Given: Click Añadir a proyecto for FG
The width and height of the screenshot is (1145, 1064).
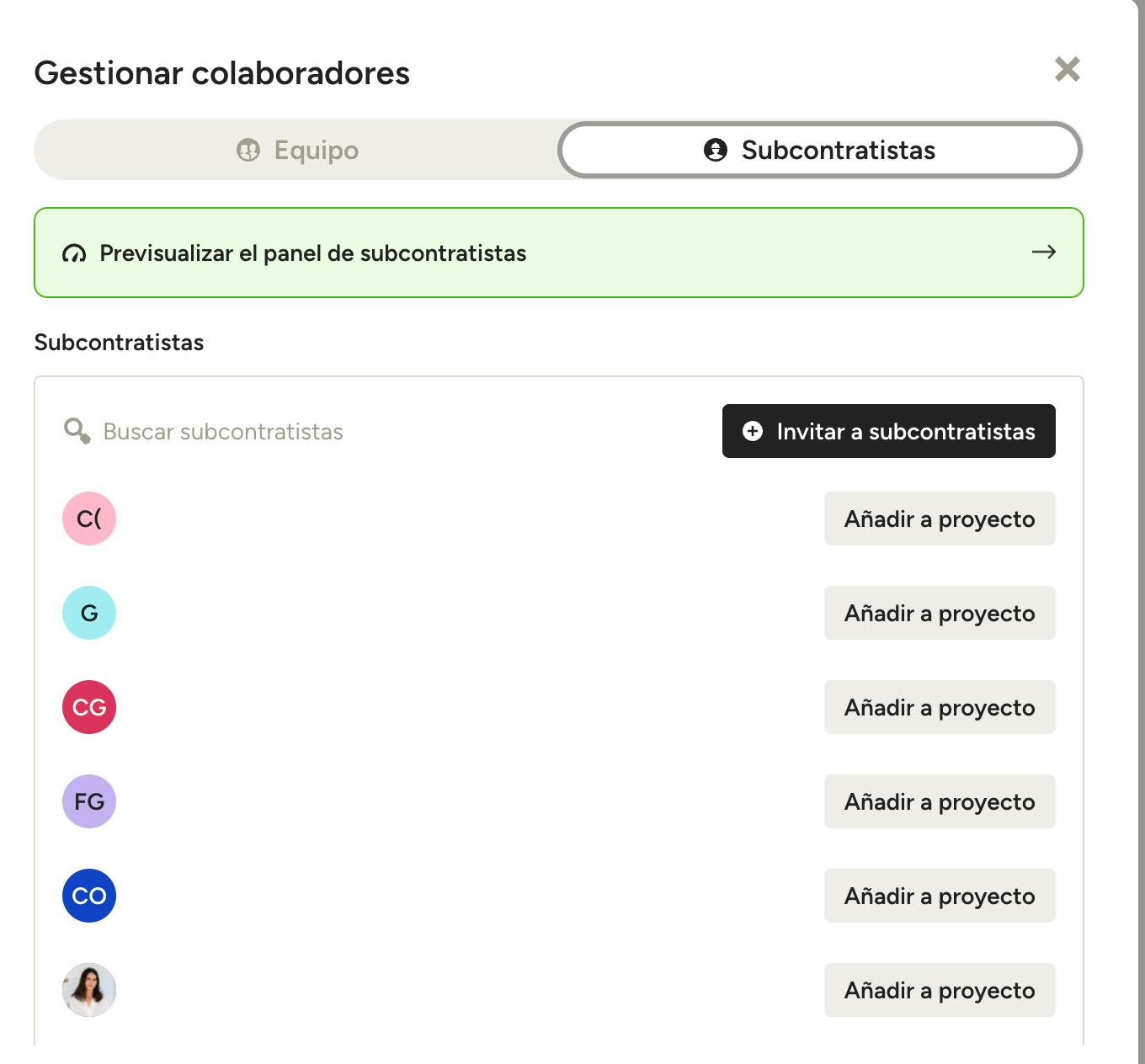Looking at the screenshot, I should 939,801.
